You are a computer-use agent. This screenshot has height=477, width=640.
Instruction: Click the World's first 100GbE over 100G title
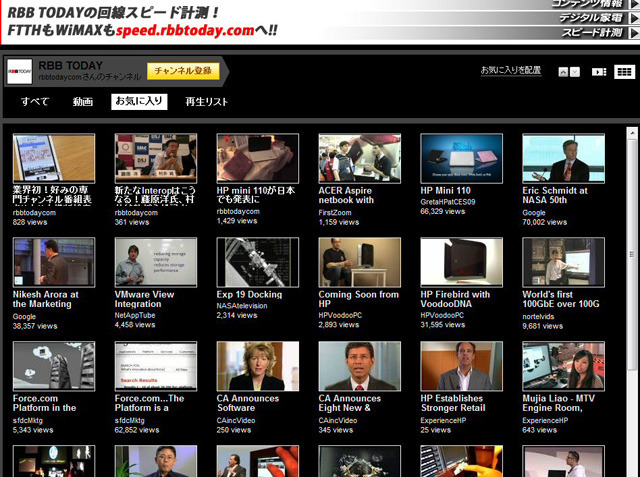click(x=561, y=299)
